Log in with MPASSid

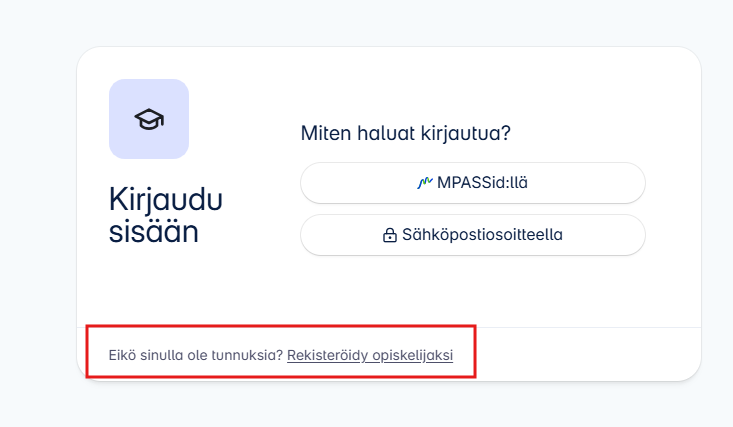tap(472, 183)
